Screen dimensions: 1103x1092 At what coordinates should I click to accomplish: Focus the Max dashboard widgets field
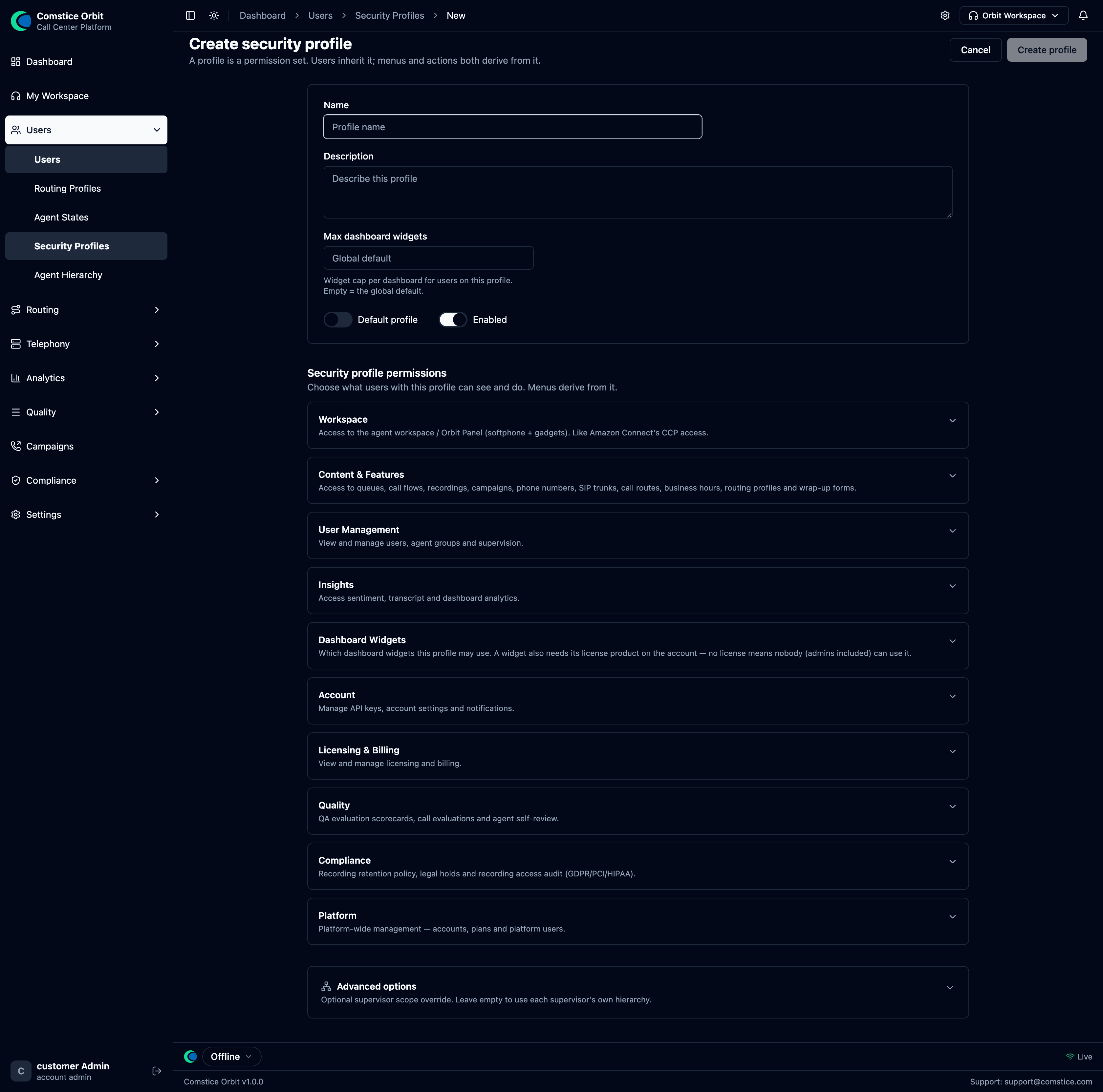(428, 258)
